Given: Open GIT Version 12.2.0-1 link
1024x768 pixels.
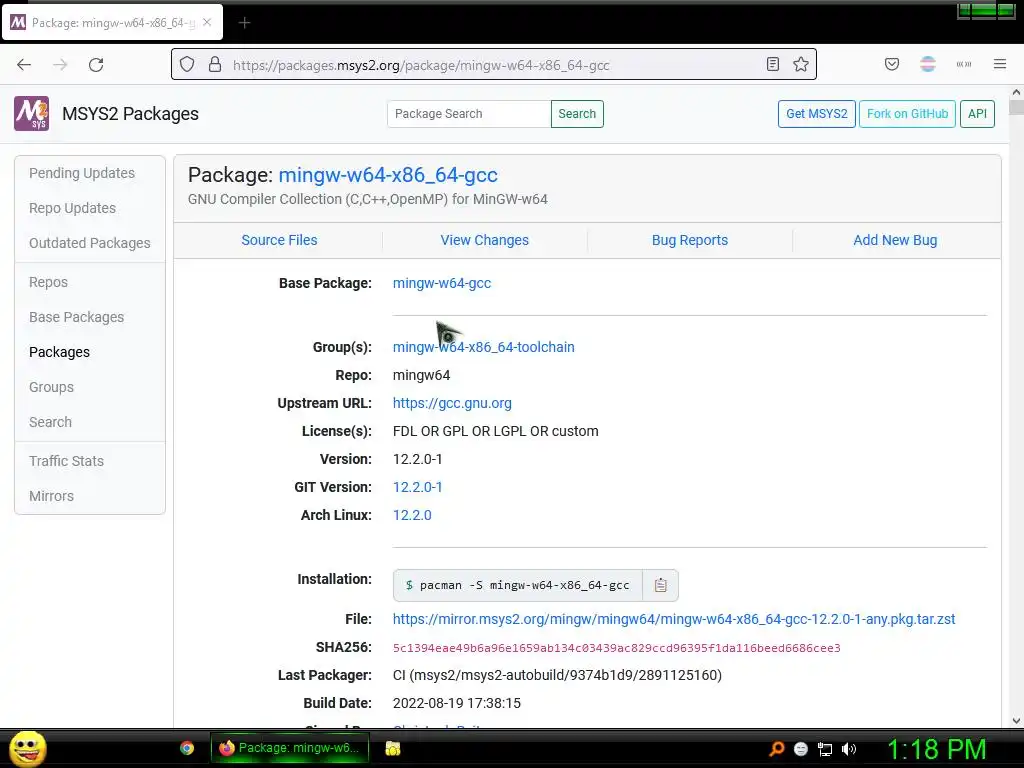Looking at the screenshot, I should [x=417, y=487].
